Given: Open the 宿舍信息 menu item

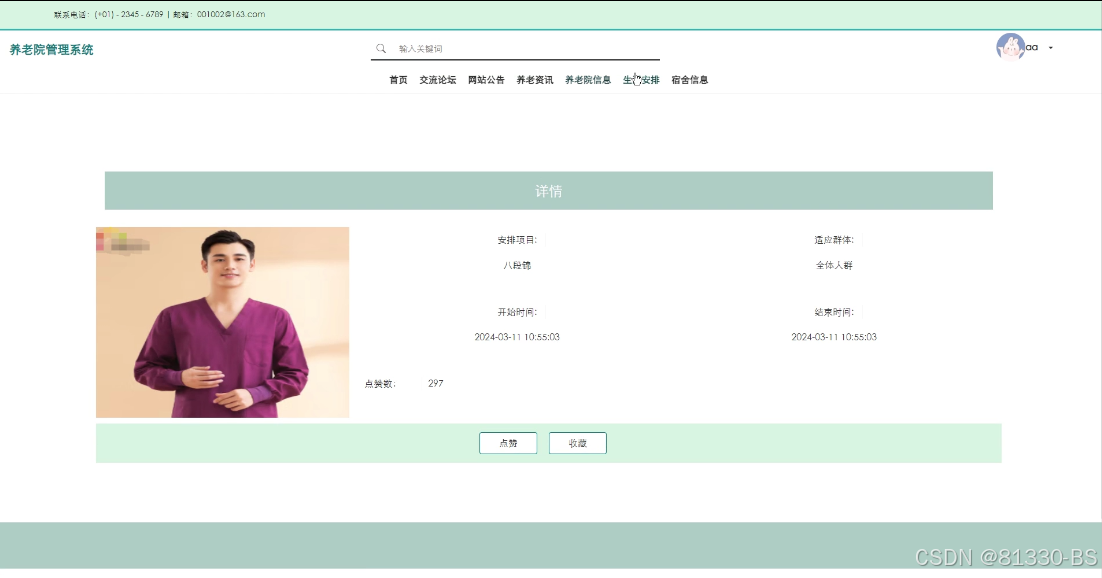Looking at the screenshot, I should pos(689,80).
